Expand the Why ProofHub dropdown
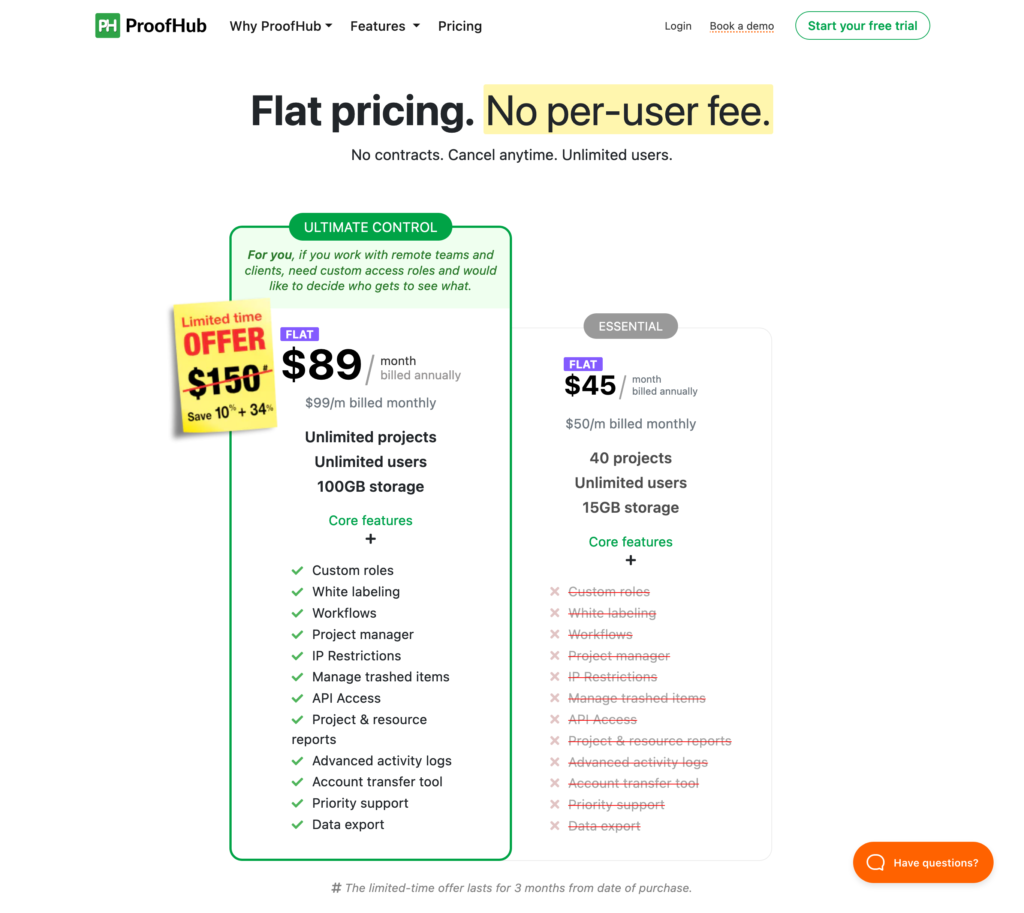 click(280, 26)
